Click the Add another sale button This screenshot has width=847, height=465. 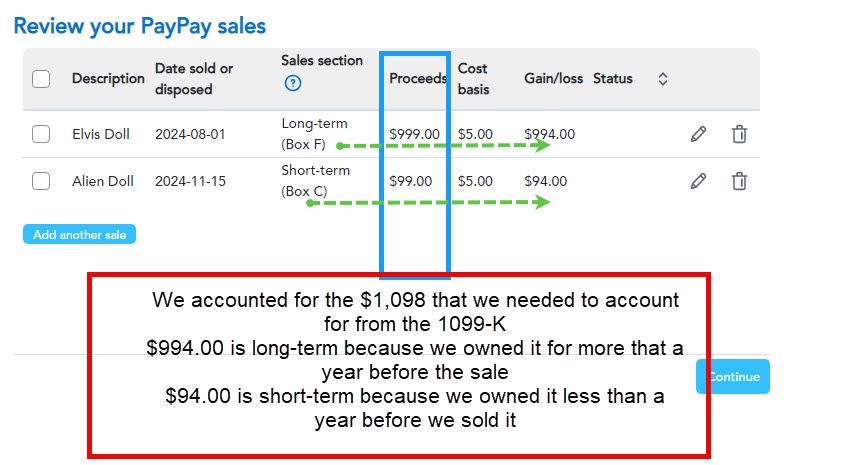click(x=79, y=234)
